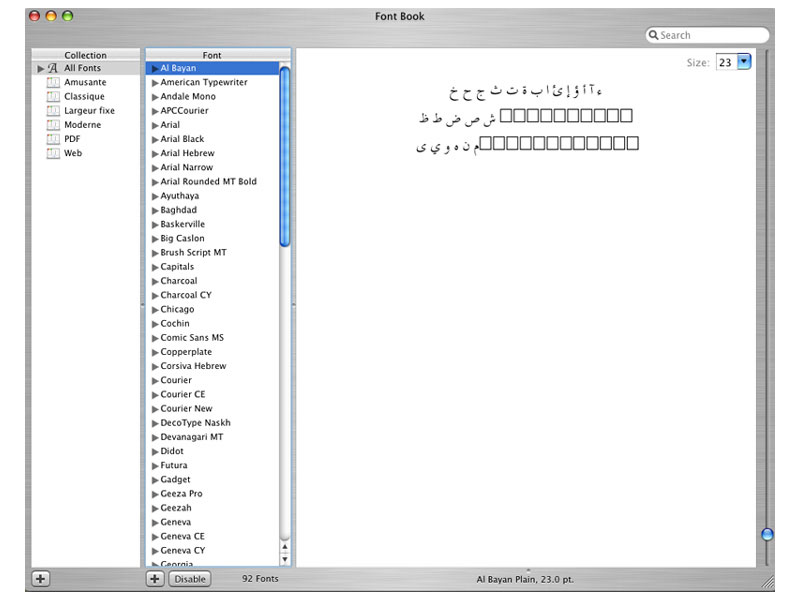This screenshot has width=800, height=600.
Task: Select the Brush Script MT font
Action: [193, 253]
